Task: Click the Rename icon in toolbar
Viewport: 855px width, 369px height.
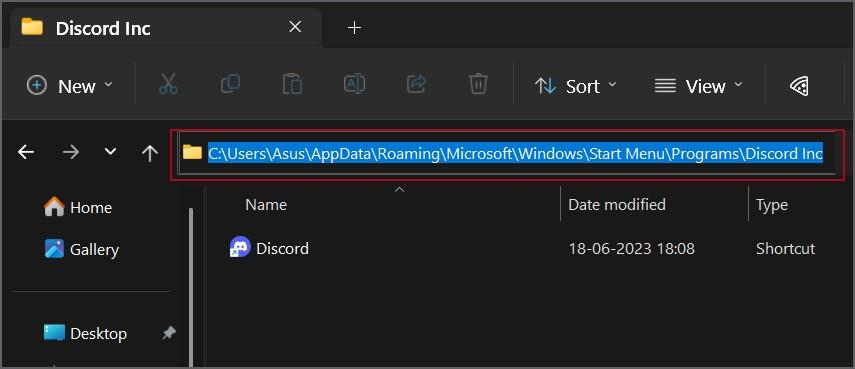Action: click(354, 85)
